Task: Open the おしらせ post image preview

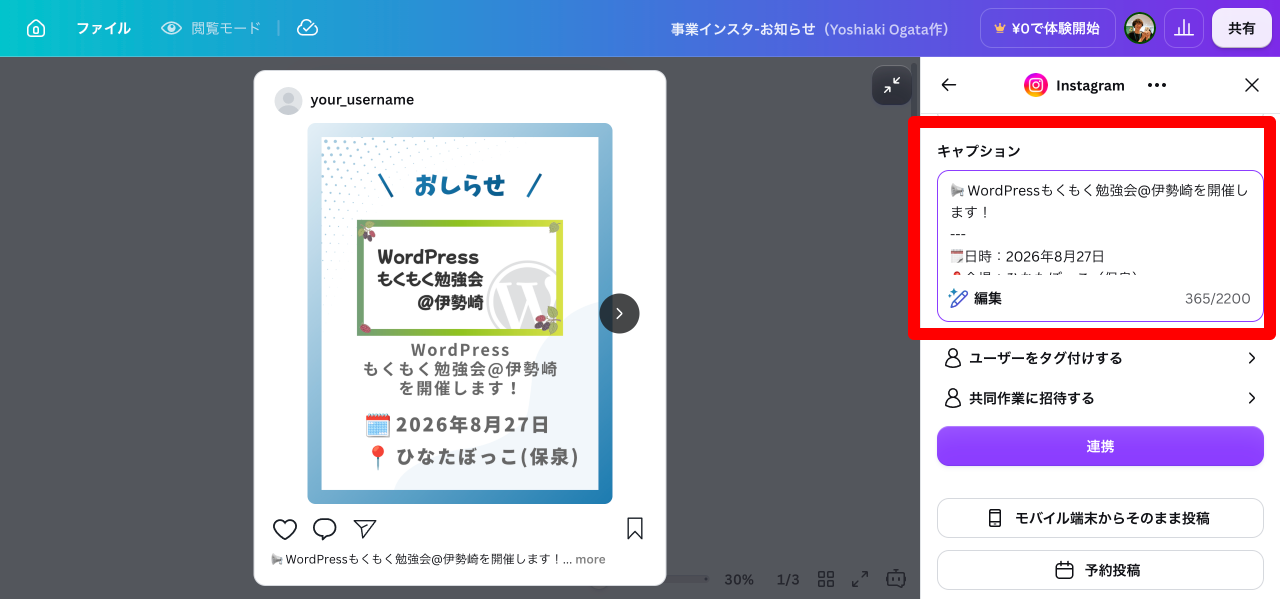Action: tap(460, 313)
